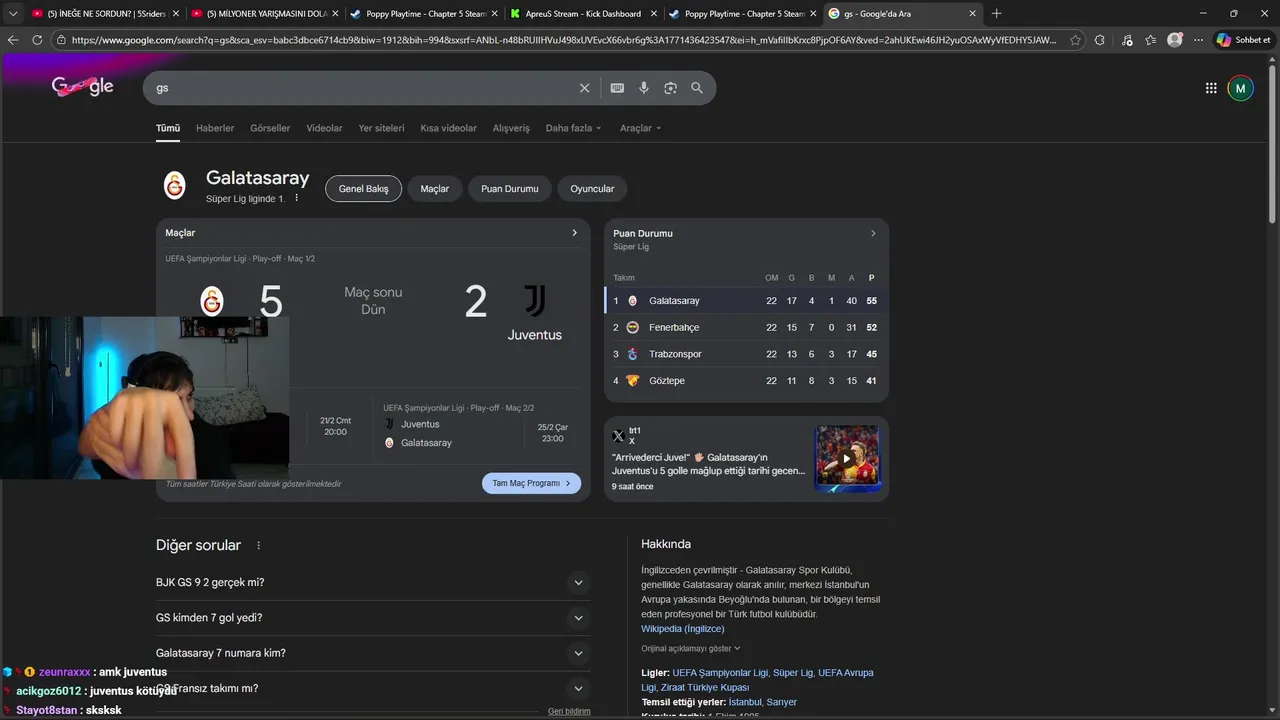The height and width of the screenshot is (720, 1280).
Task: Switch to the MİLYONER YARIŞMASINI YouTube tab
Action: point(264,13)
